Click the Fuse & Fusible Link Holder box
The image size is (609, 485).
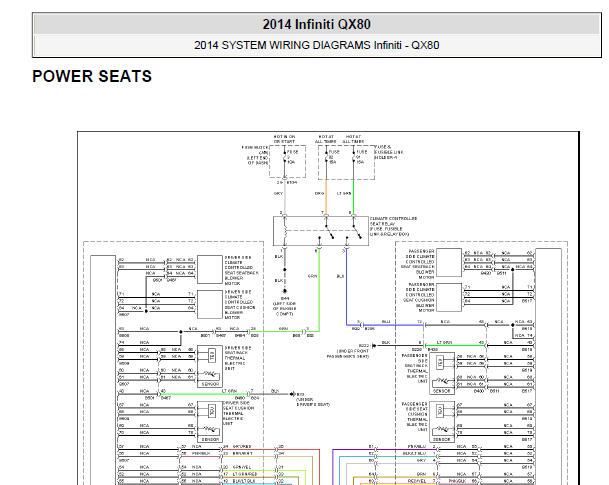[346, 162]
